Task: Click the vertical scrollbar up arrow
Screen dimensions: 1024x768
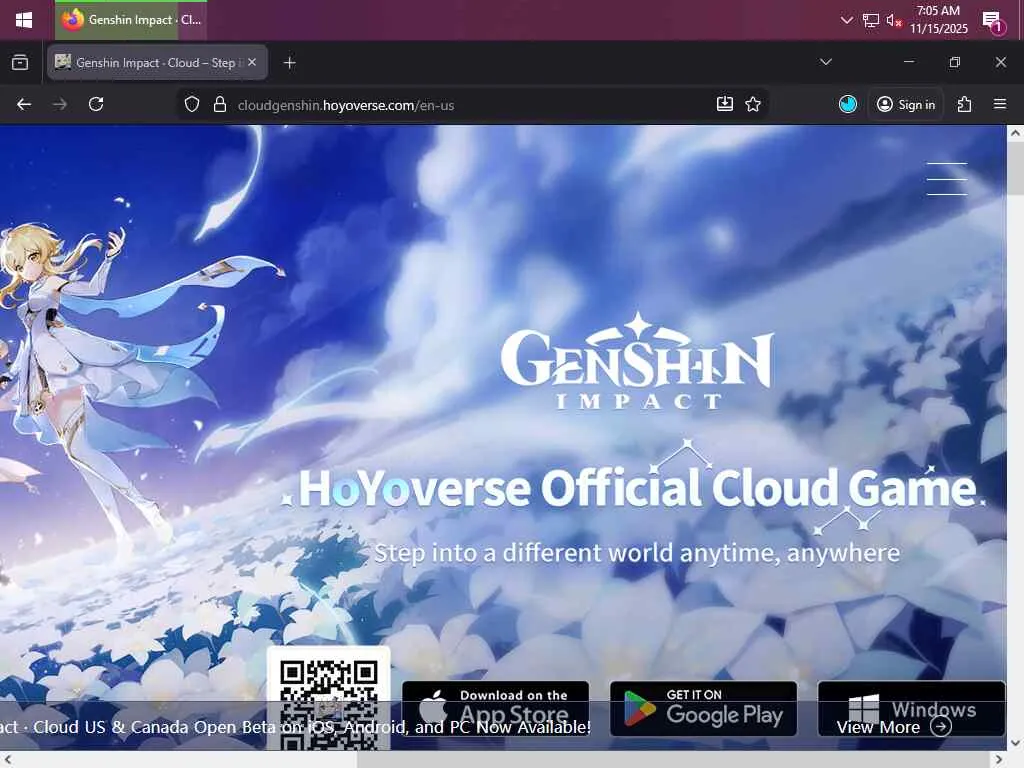Action: [x=1016, y=133]
